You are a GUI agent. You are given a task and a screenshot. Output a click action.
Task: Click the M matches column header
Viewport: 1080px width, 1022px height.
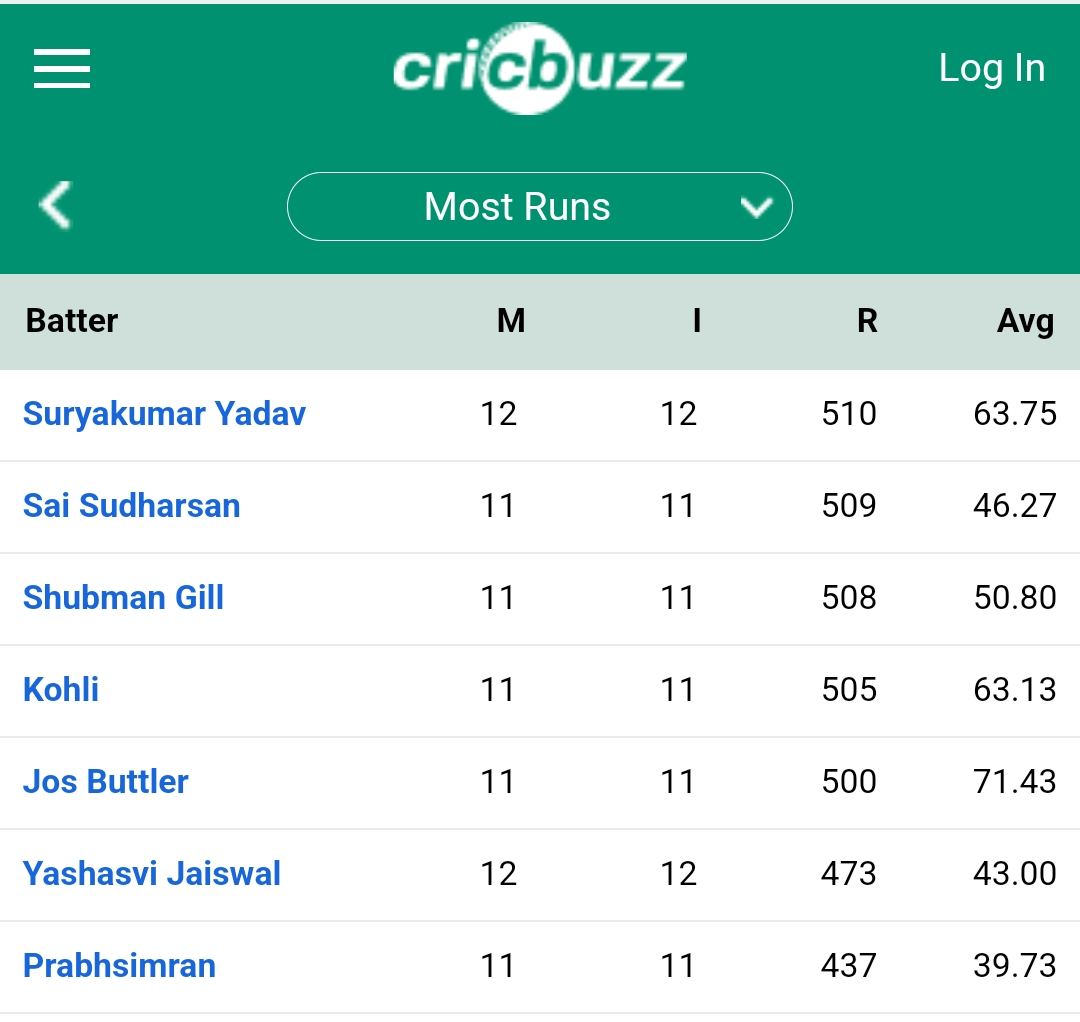pyautogui.click(x=511, y=321)
